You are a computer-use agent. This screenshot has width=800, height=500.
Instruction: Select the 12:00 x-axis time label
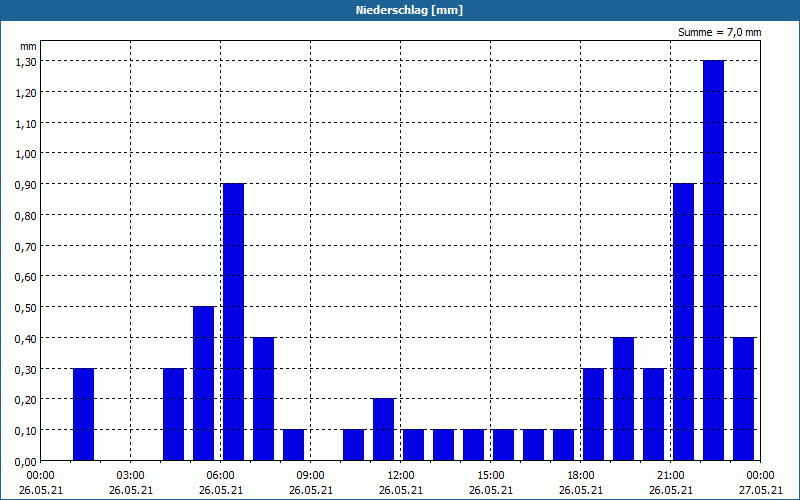401,476
